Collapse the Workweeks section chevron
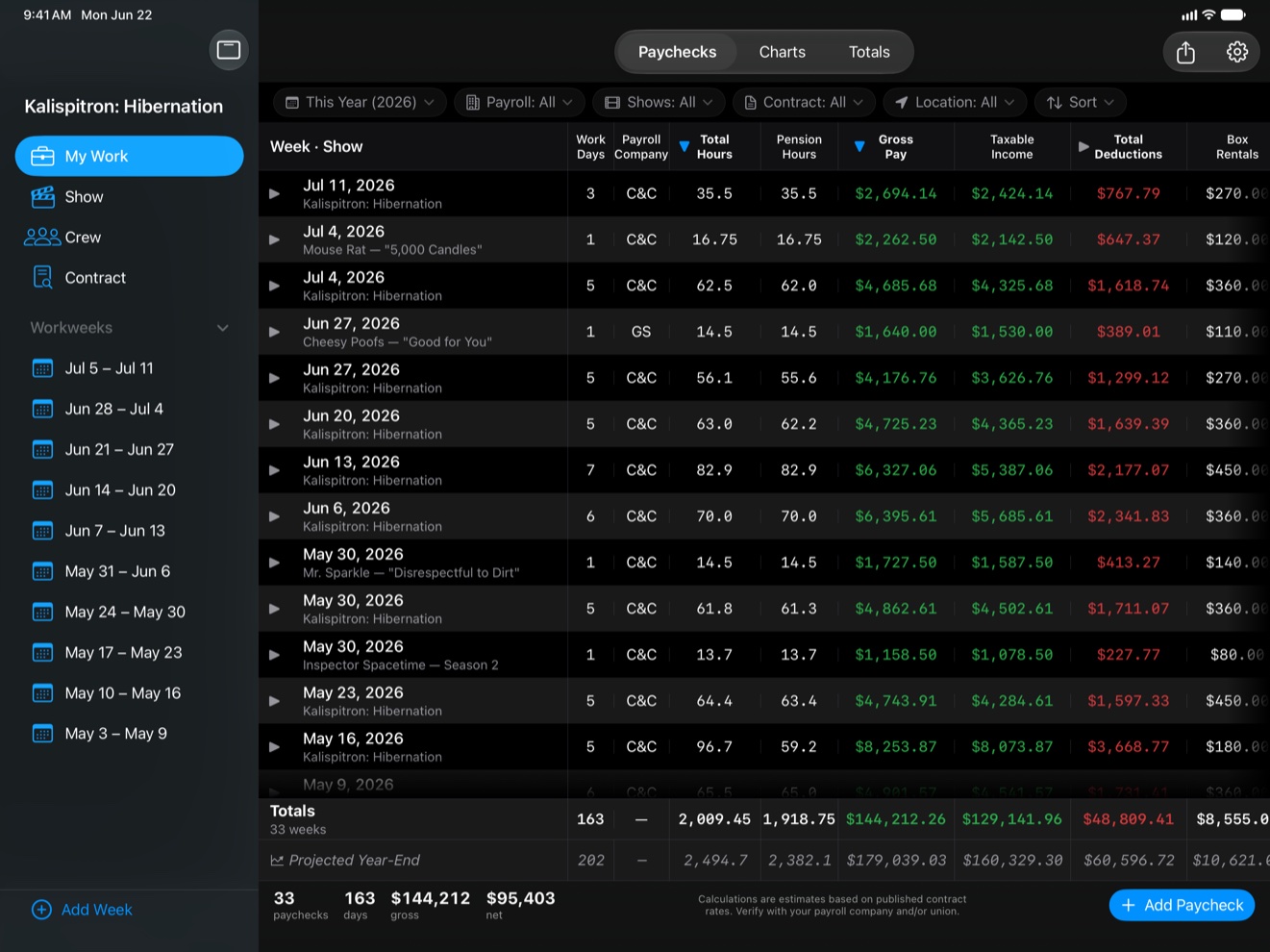The height and width of the screenshot is (952, 1270). coord(223,328)
